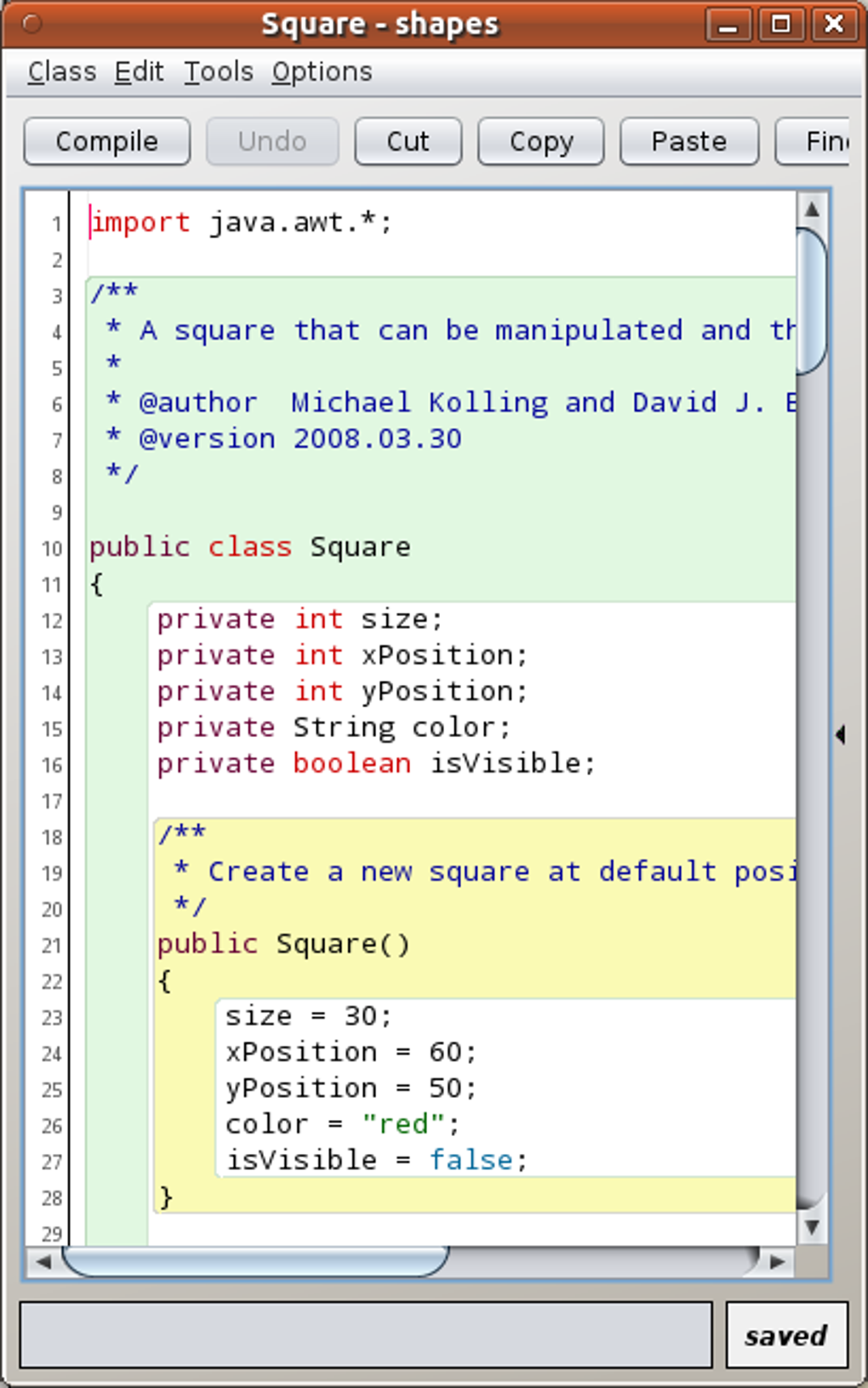Open the Edit menu
Screen dimensions: 868x1388
pos(139,71)
